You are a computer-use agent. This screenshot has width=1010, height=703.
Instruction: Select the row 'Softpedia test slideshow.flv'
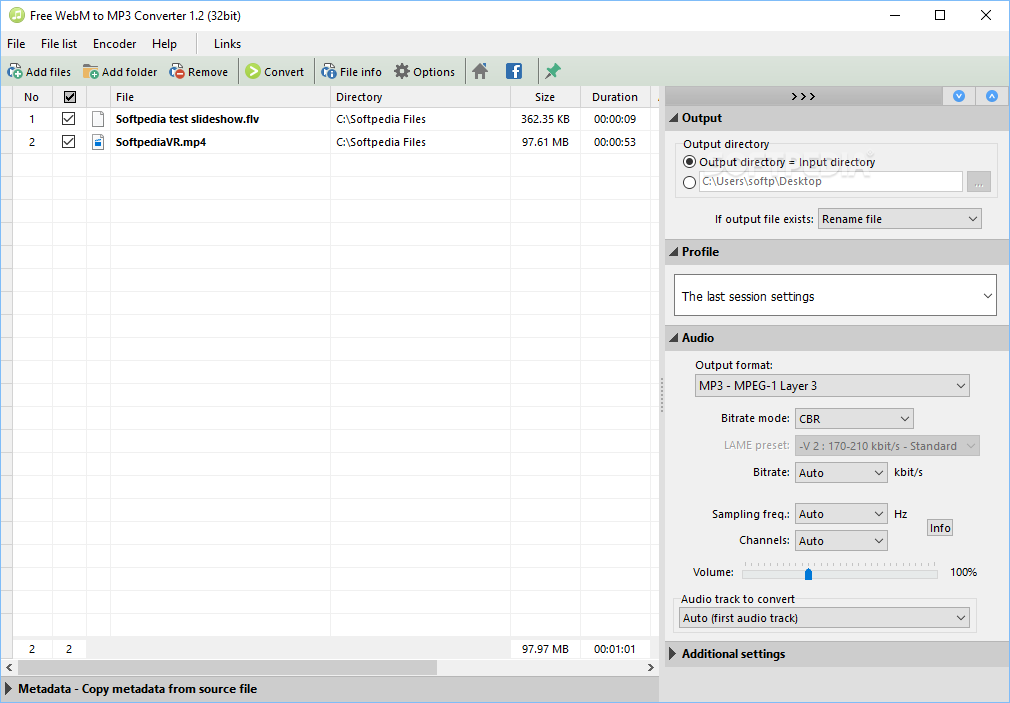[331, 119]
